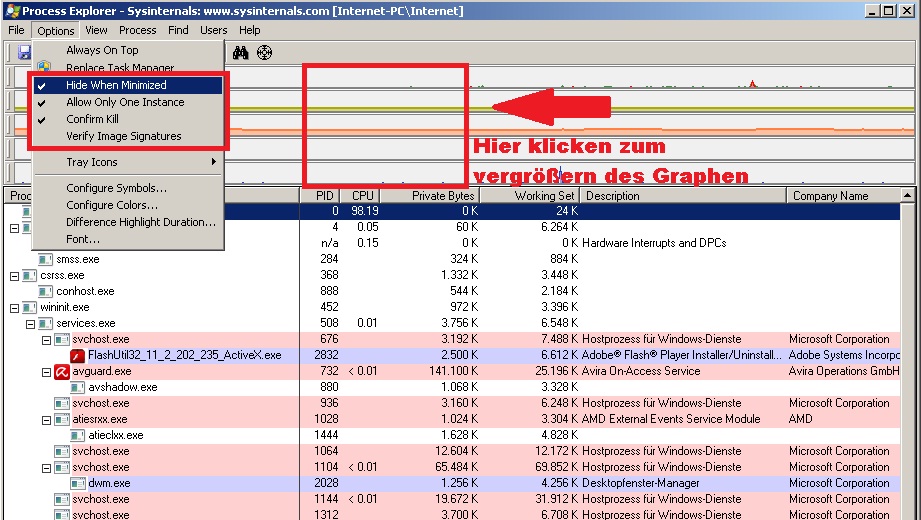Image resolution: width=921 pixels, height=520 pixels.
Task: Sort by the PID column header
Action: pyautogui.click(x=322, y=196)
